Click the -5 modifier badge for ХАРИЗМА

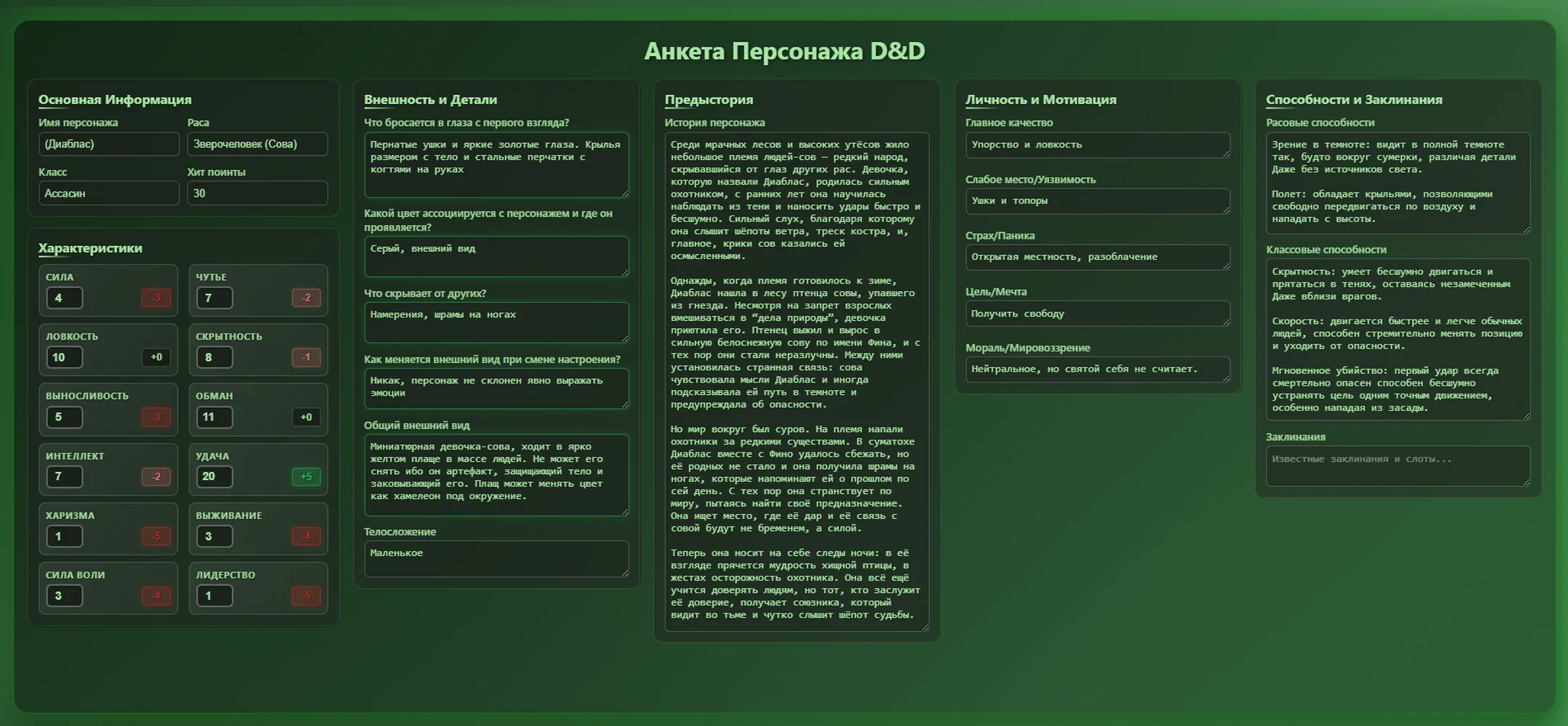156,536
